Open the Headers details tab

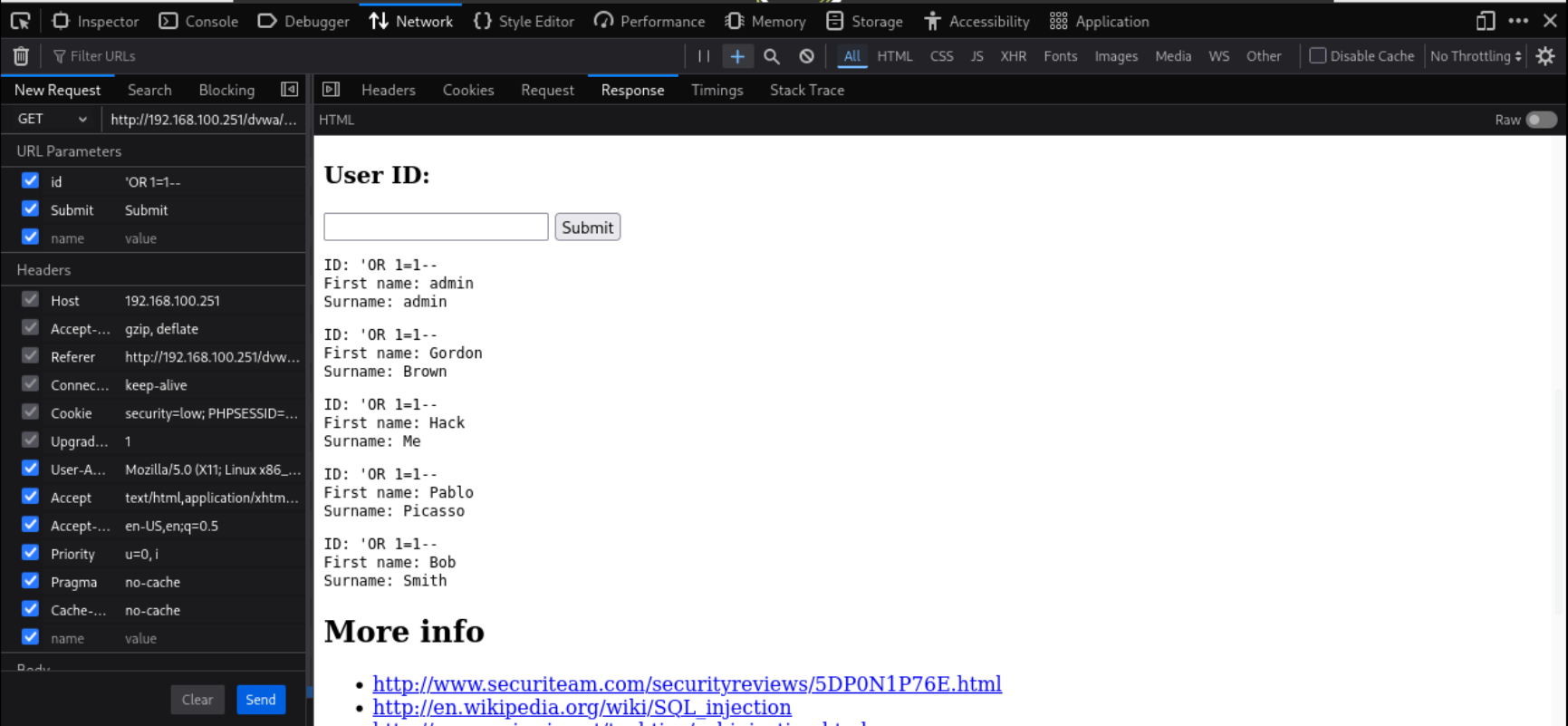coord(388,90)
